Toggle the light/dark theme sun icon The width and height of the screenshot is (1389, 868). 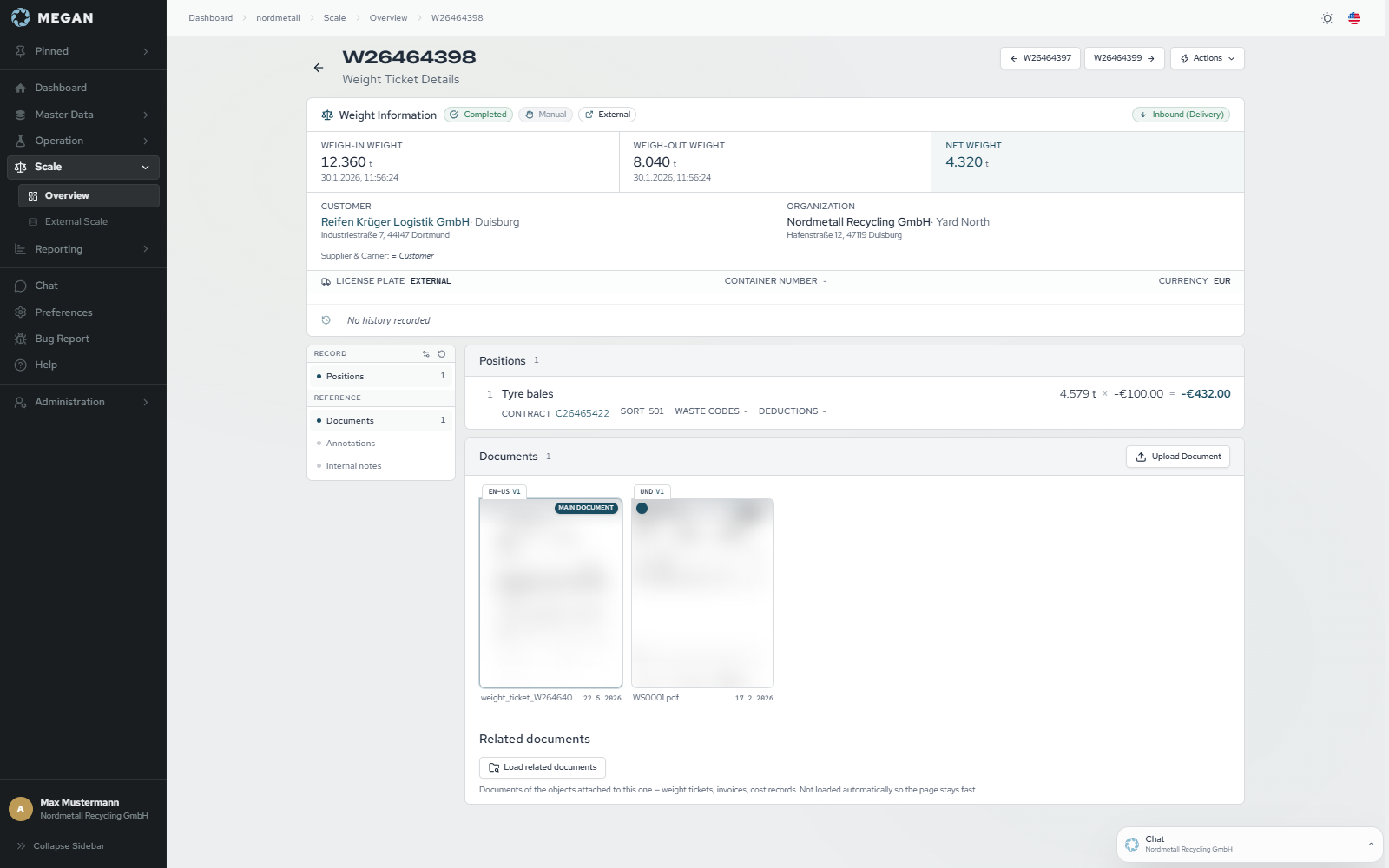coord(1327,18)
